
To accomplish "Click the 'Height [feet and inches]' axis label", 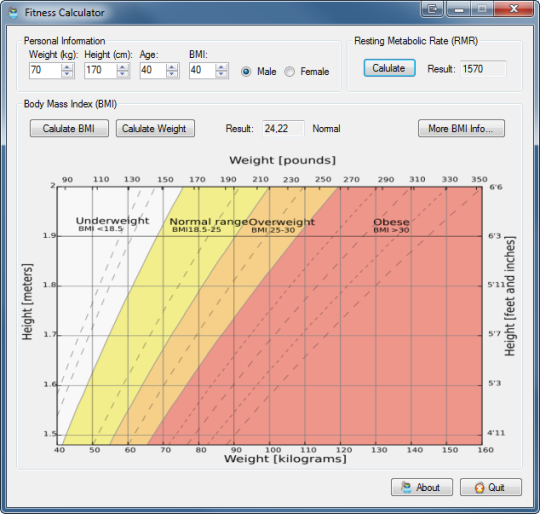I will tap(510, 296).
